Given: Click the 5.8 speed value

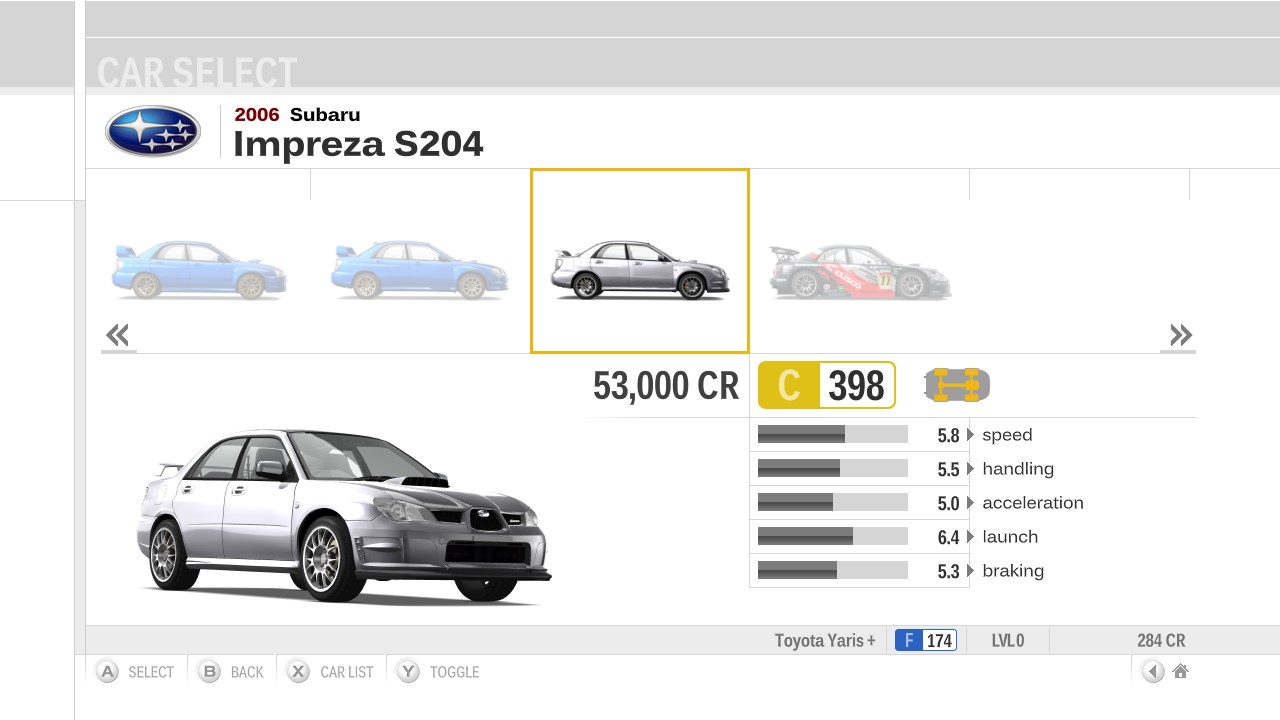Looking at the screenshot, I should coord(948,436).
